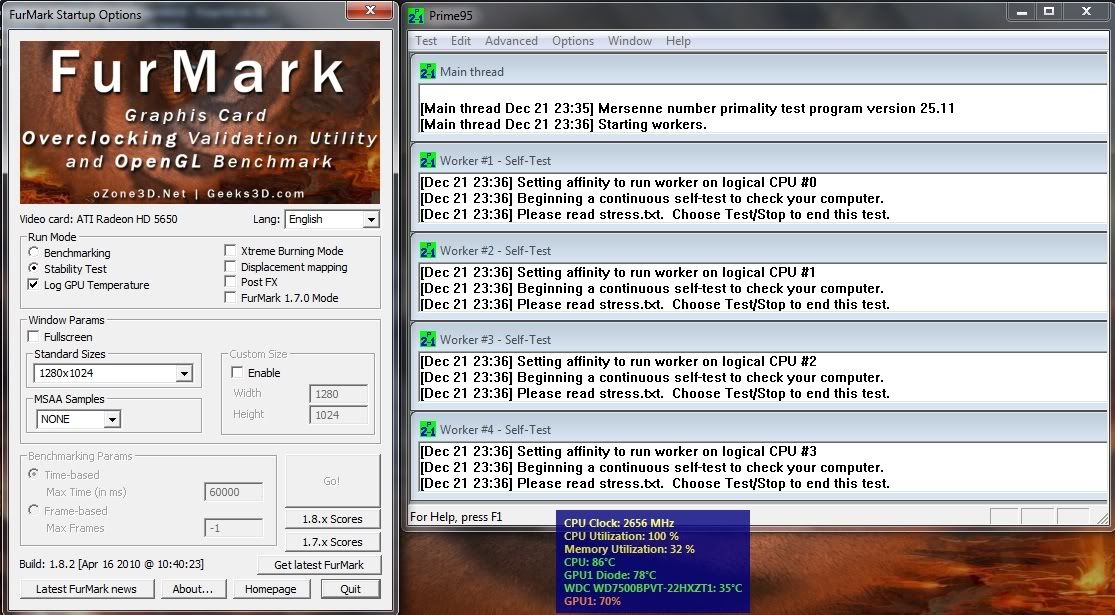Enable Xtreme Burning Mode checkbox

click(x=231, y=251)
